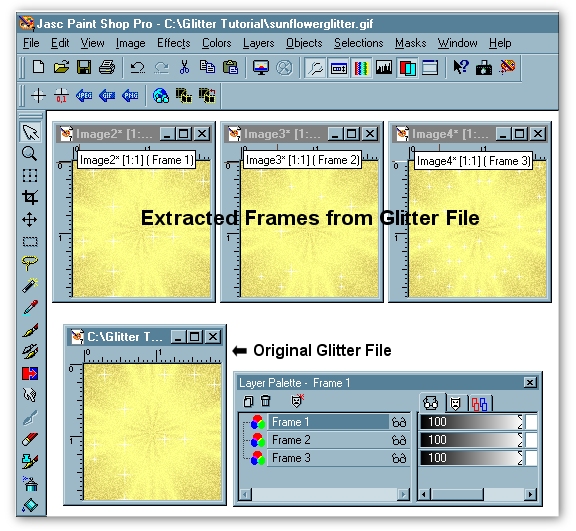Image resolution: width=576 pixels, height=531 pixels.
Task: Select the Crop tool
Action: [x=29, y=197]
